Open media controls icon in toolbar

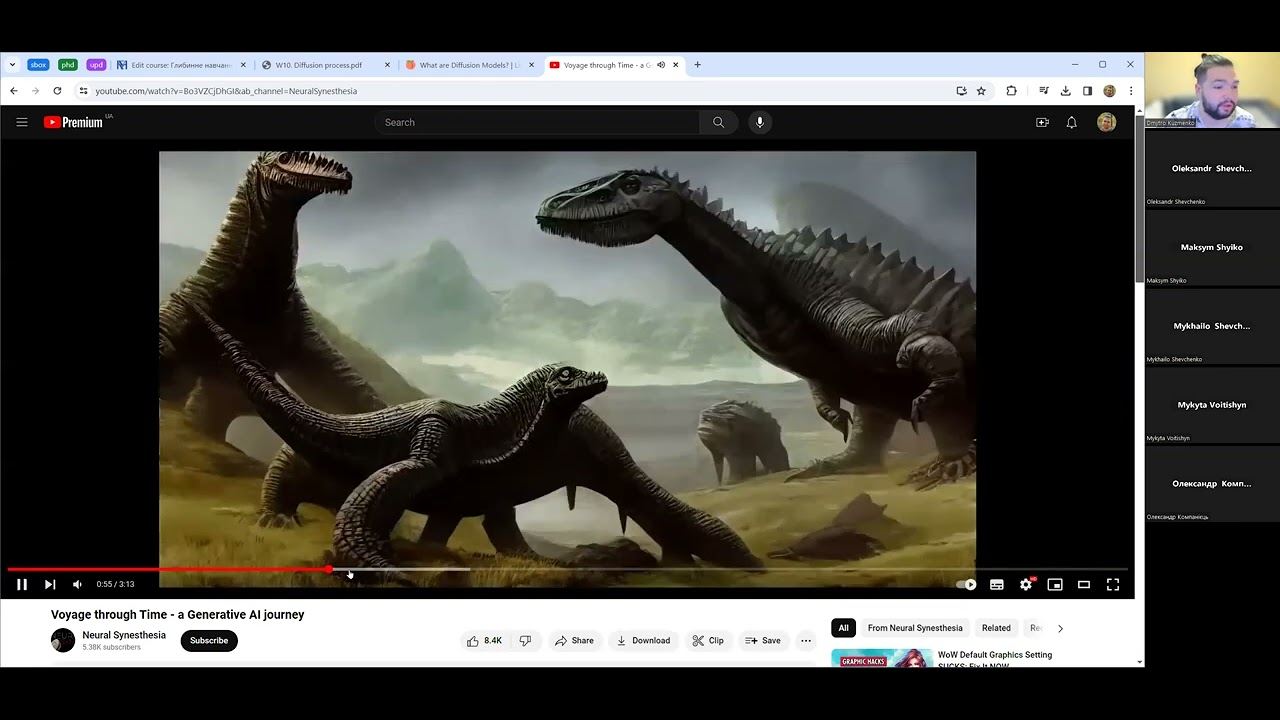pyautogui.click(x=1043, y=91)
